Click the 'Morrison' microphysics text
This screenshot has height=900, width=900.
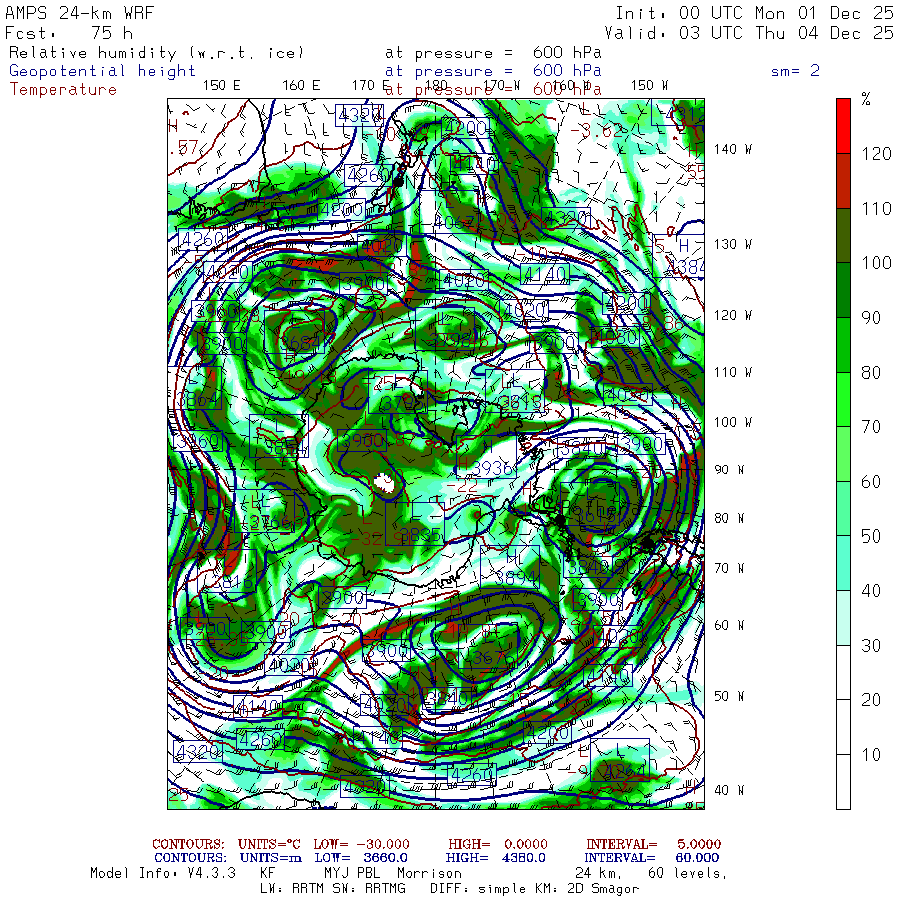[x=429, y=873]
